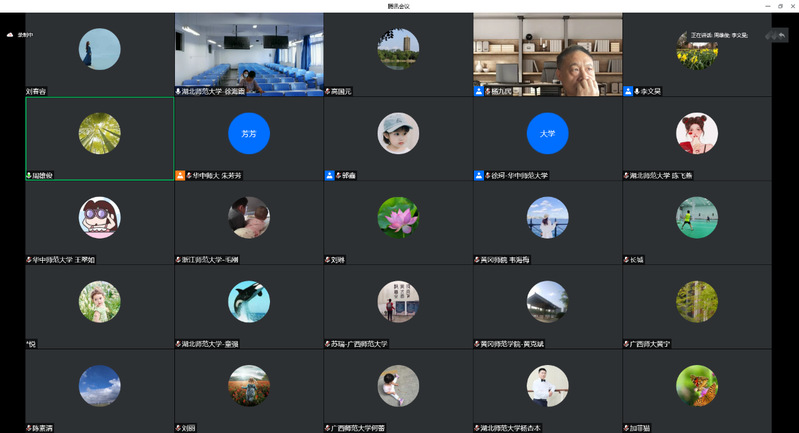
Task: Select the classroom video feed of 徐海霞
Action: pos(248,50)
